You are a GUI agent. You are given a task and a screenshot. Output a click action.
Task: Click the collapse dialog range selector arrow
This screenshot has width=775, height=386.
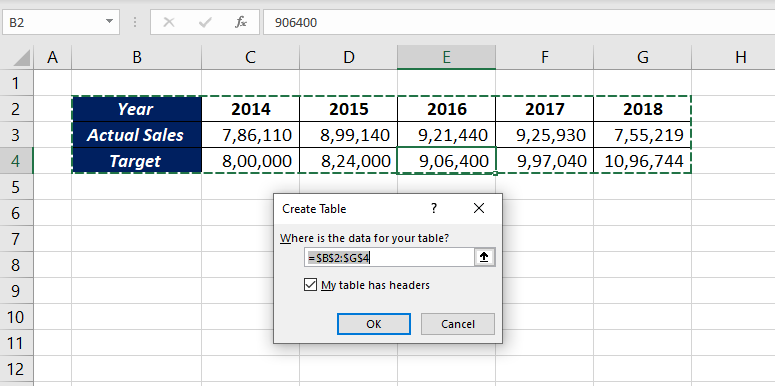(x=485, y=257)
